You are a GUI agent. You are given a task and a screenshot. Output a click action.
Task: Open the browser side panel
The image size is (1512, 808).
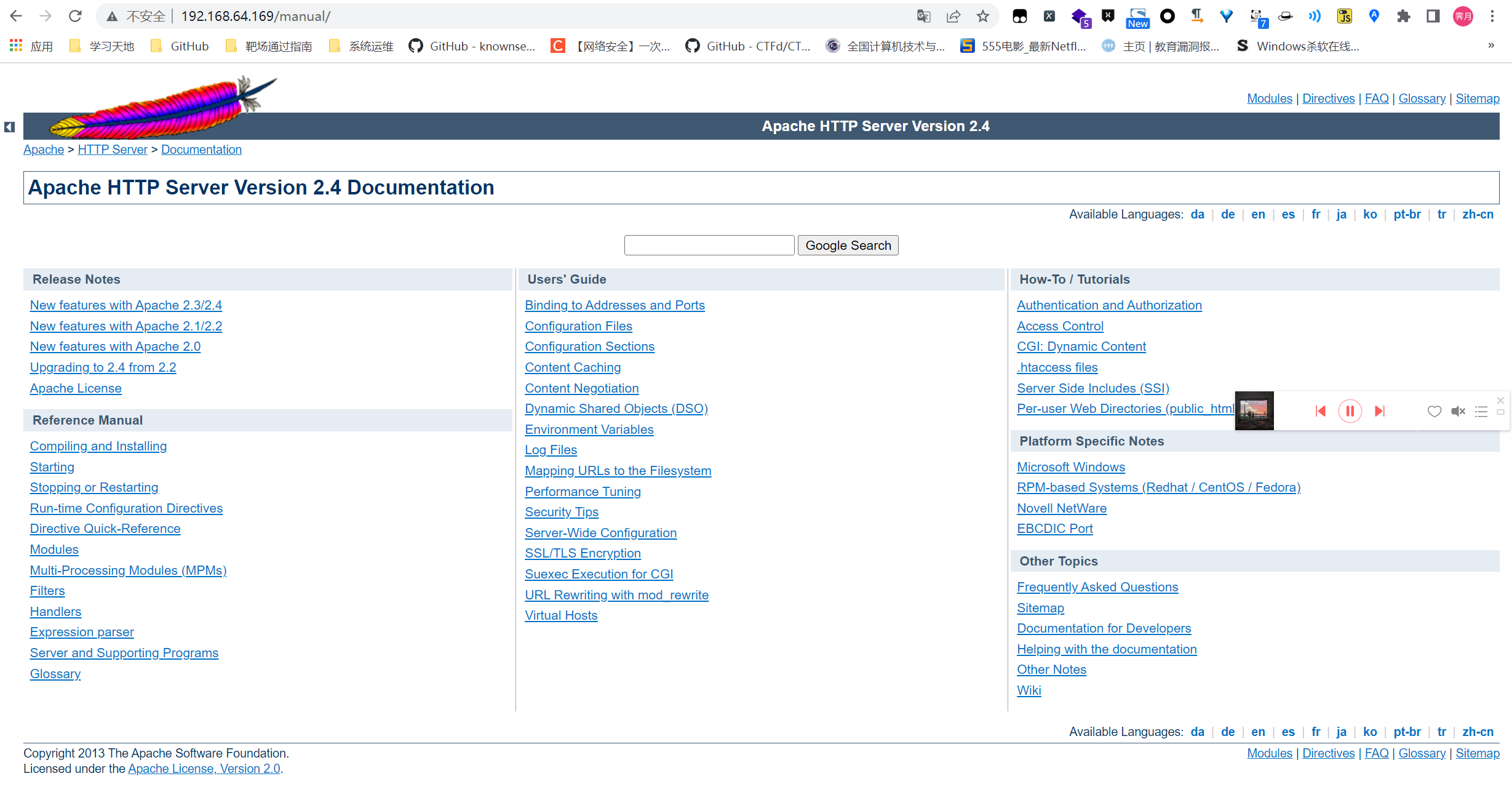1433,17
